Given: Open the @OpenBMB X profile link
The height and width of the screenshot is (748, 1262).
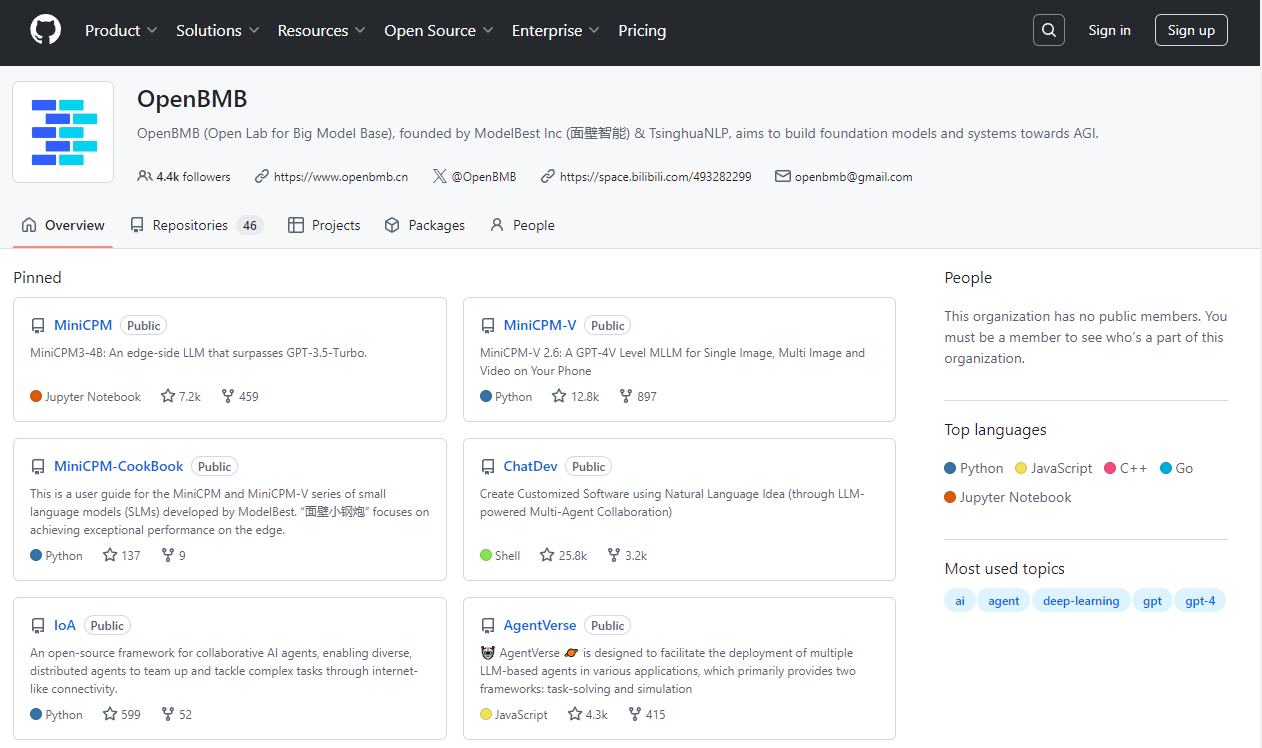Looking at the screenshot, I should point(484,176).
